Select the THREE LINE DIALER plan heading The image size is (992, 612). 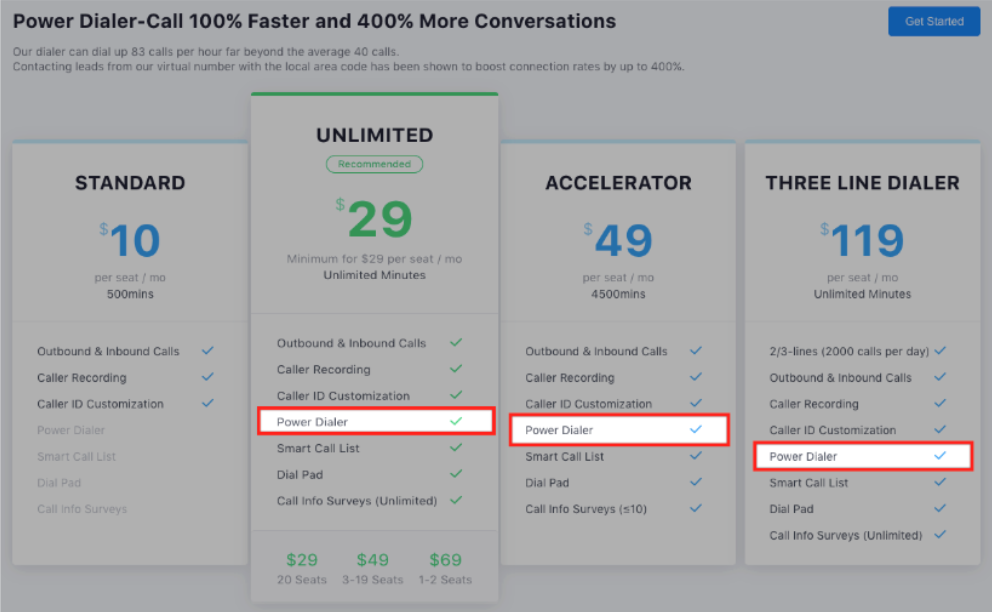[862, 183]
